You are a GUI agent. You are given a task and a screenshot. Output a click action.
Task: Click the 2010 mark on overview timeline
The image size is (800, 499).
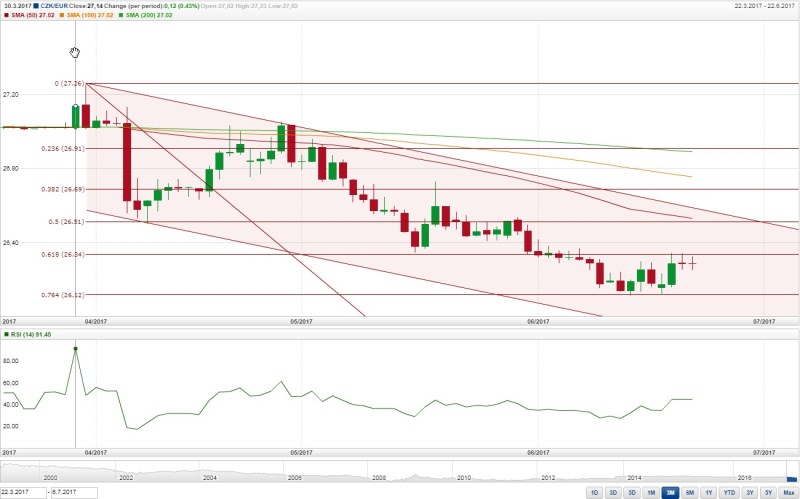point(463,478)
